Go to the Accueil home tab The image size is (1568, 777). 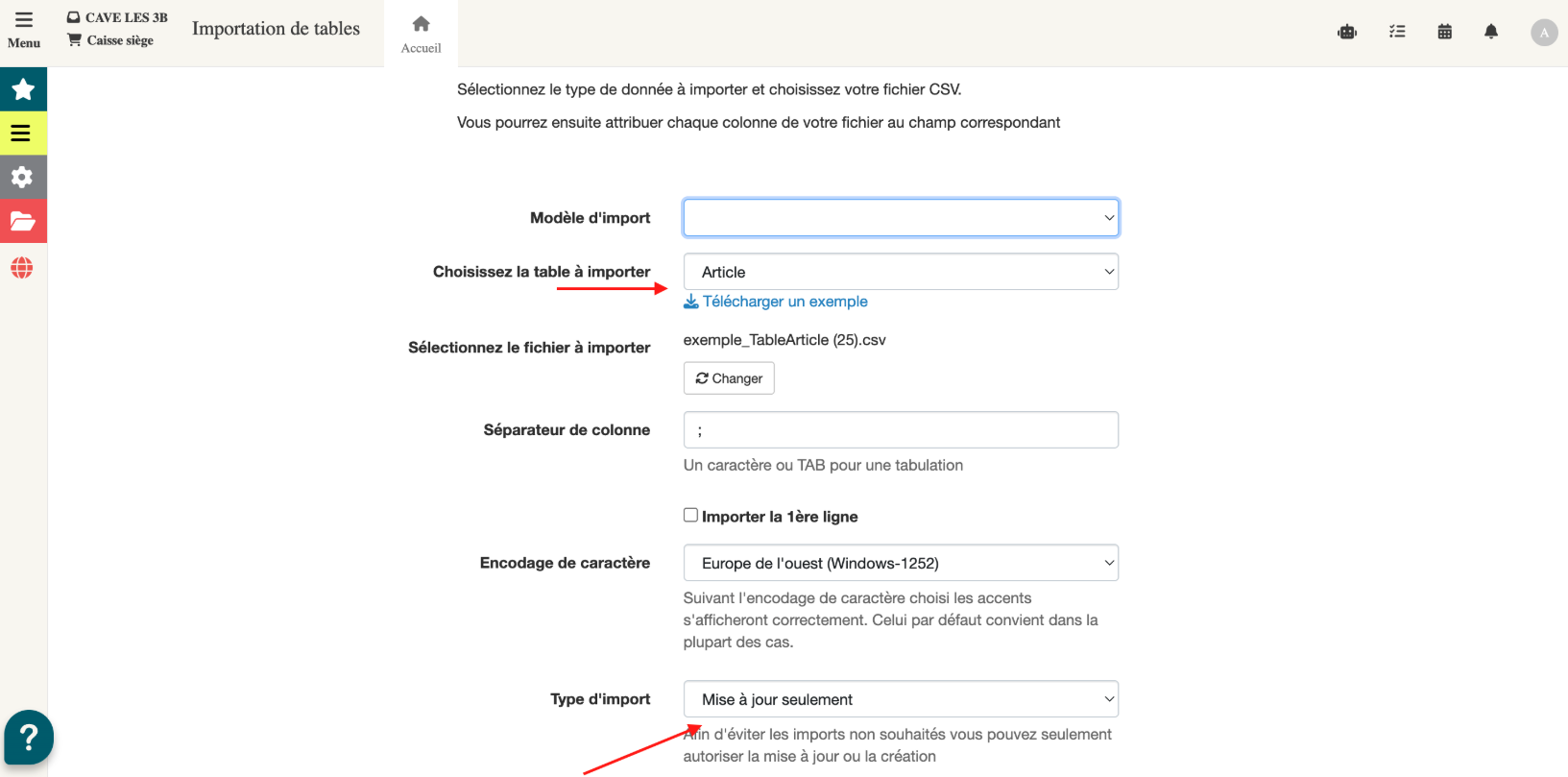coord(421,34)
